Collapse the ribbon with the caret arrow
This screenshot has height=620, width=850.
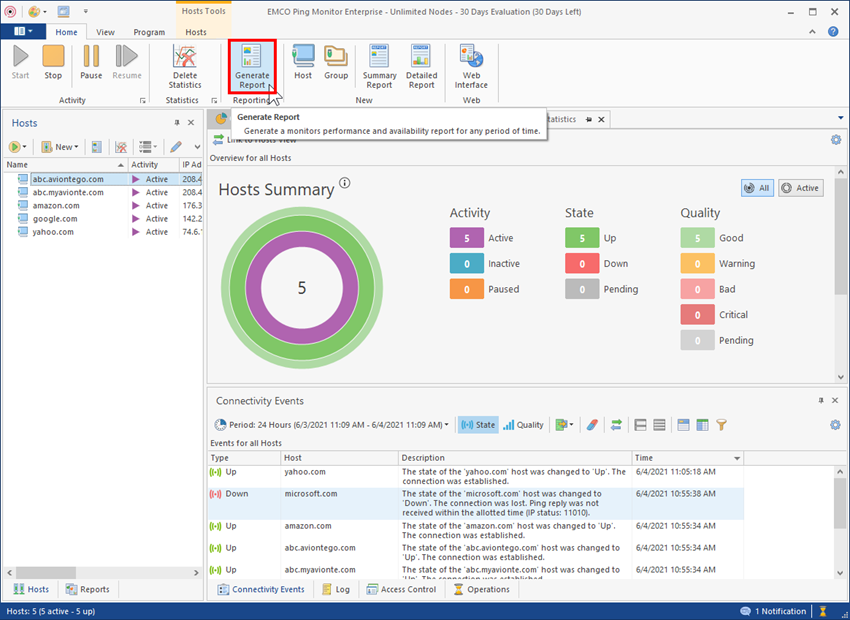[x=812, y=32]
